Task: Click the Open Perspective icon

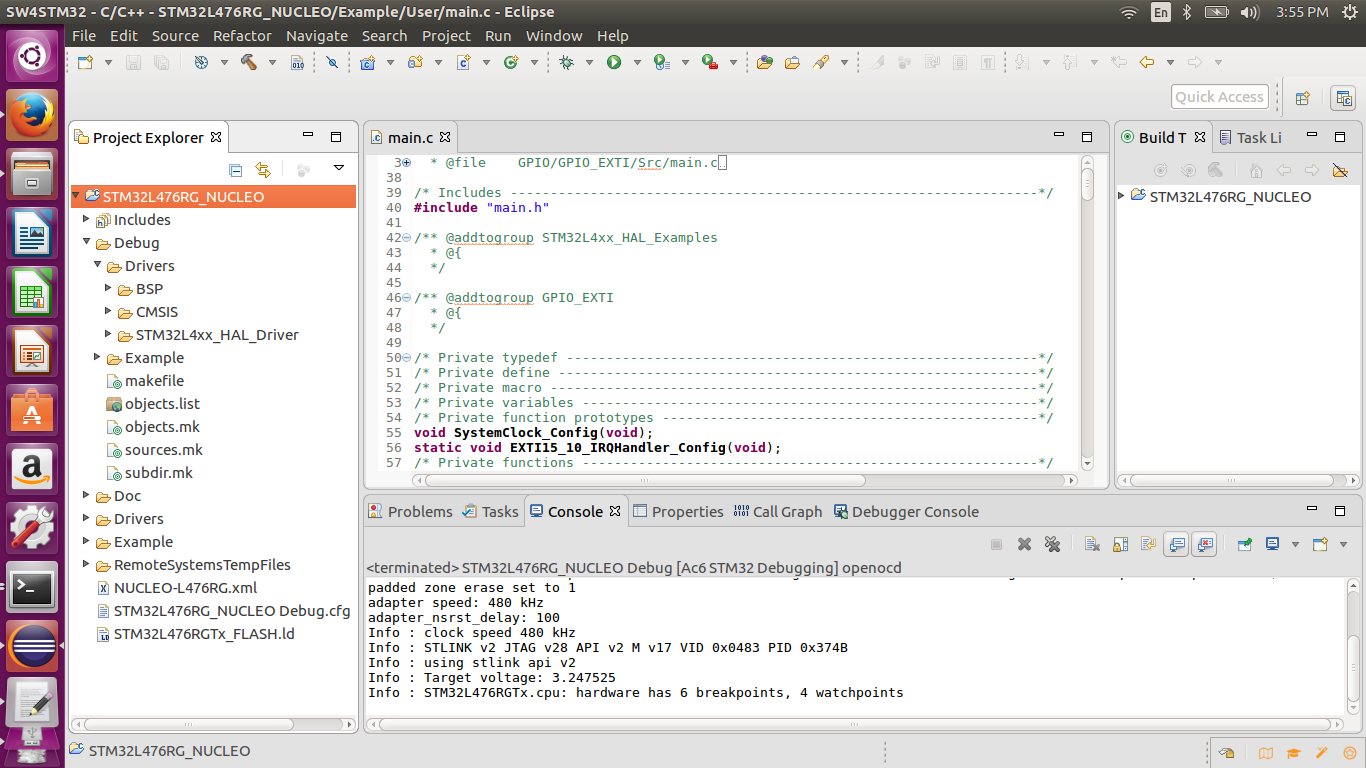Action: coord(1303,98)
